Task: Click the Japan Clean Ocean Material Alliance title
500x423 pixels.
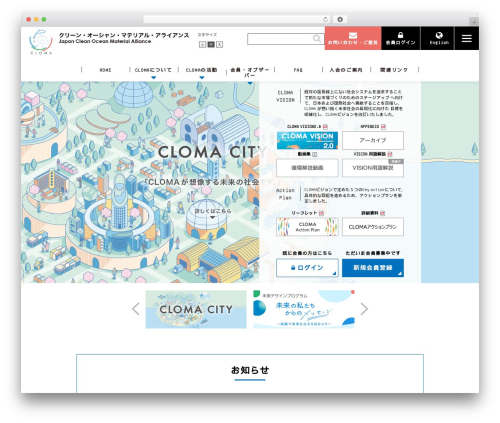Action: click(105, 41)
